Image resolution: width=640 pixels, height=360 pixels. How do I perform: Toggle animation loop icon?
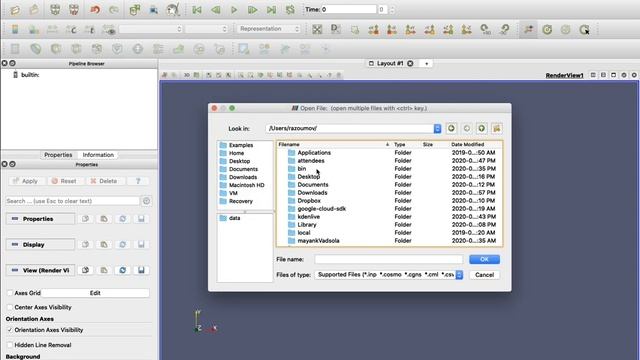pyautogui.click(x=290, y=10)
